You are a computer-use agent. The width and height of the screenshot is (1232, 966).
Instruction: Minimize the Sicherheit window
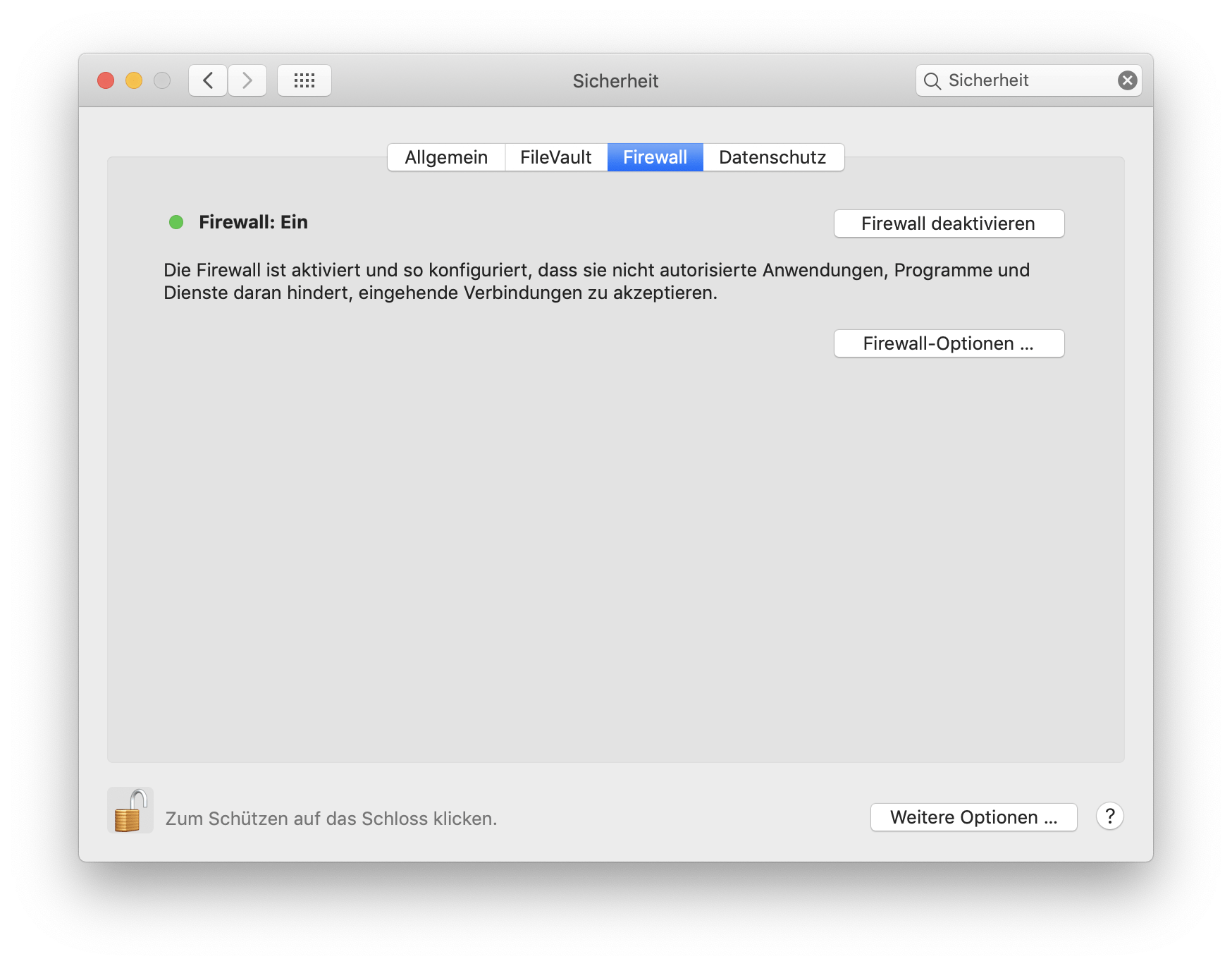[x=134, y=80]
